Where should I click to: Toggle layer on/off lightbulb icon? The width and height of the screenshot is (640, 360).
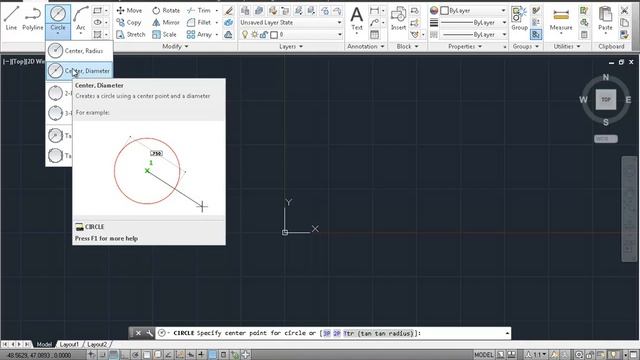pos(245,35)
